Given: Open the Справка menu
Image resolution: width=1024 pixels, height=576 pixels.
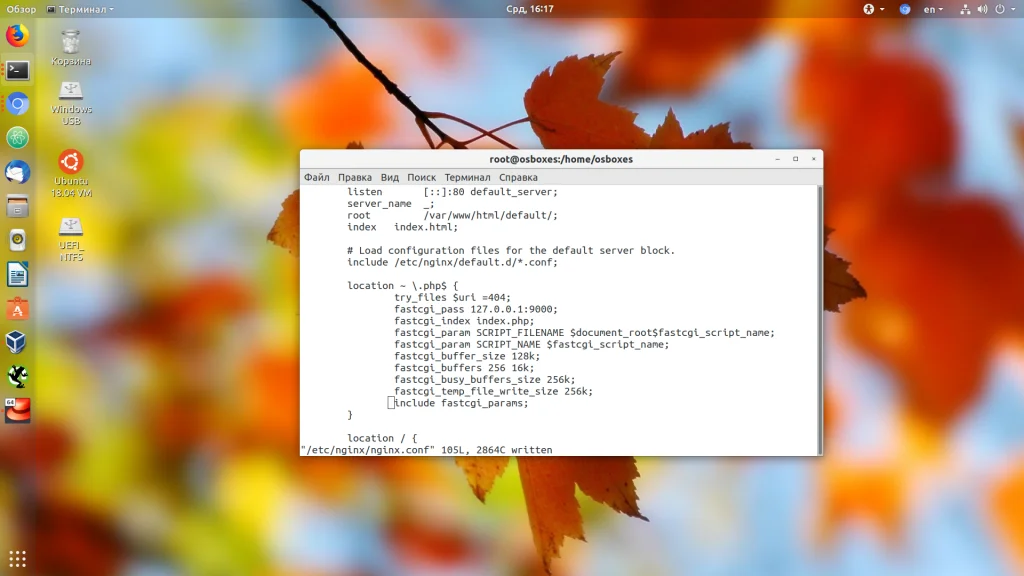Looking at the screenshot, I should (518, 177).
